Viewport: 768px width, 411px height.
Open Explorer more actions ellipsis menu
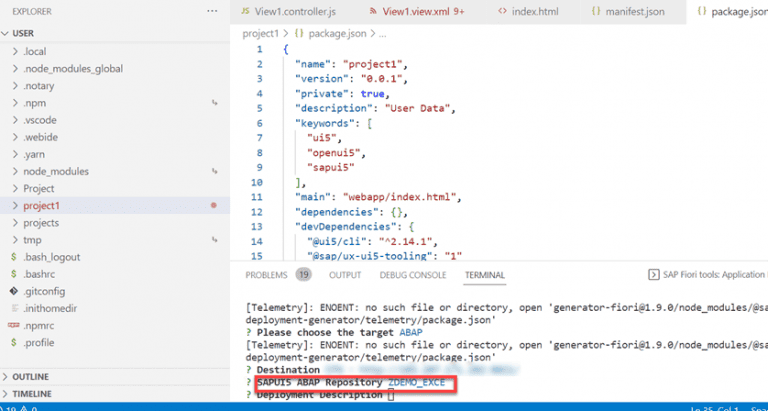[x=211, y=11]
